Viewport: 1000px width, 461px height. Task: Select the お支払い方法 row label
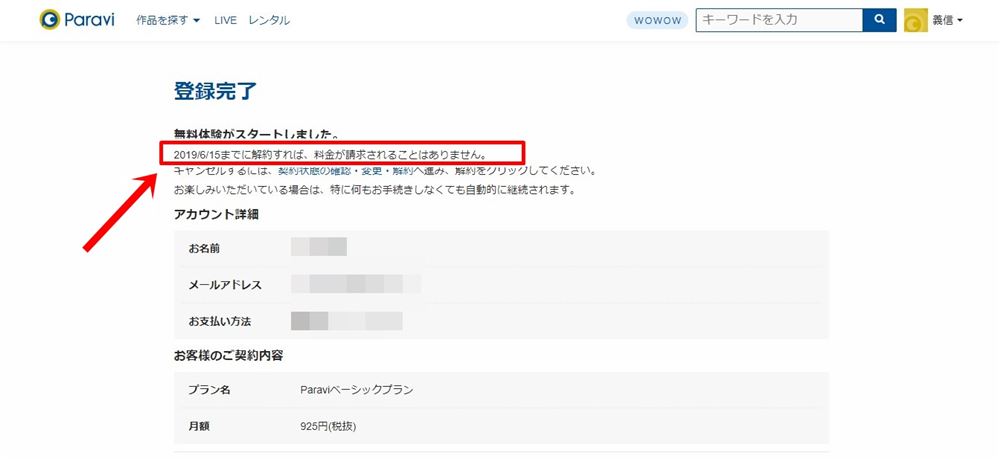pos(219,321)
